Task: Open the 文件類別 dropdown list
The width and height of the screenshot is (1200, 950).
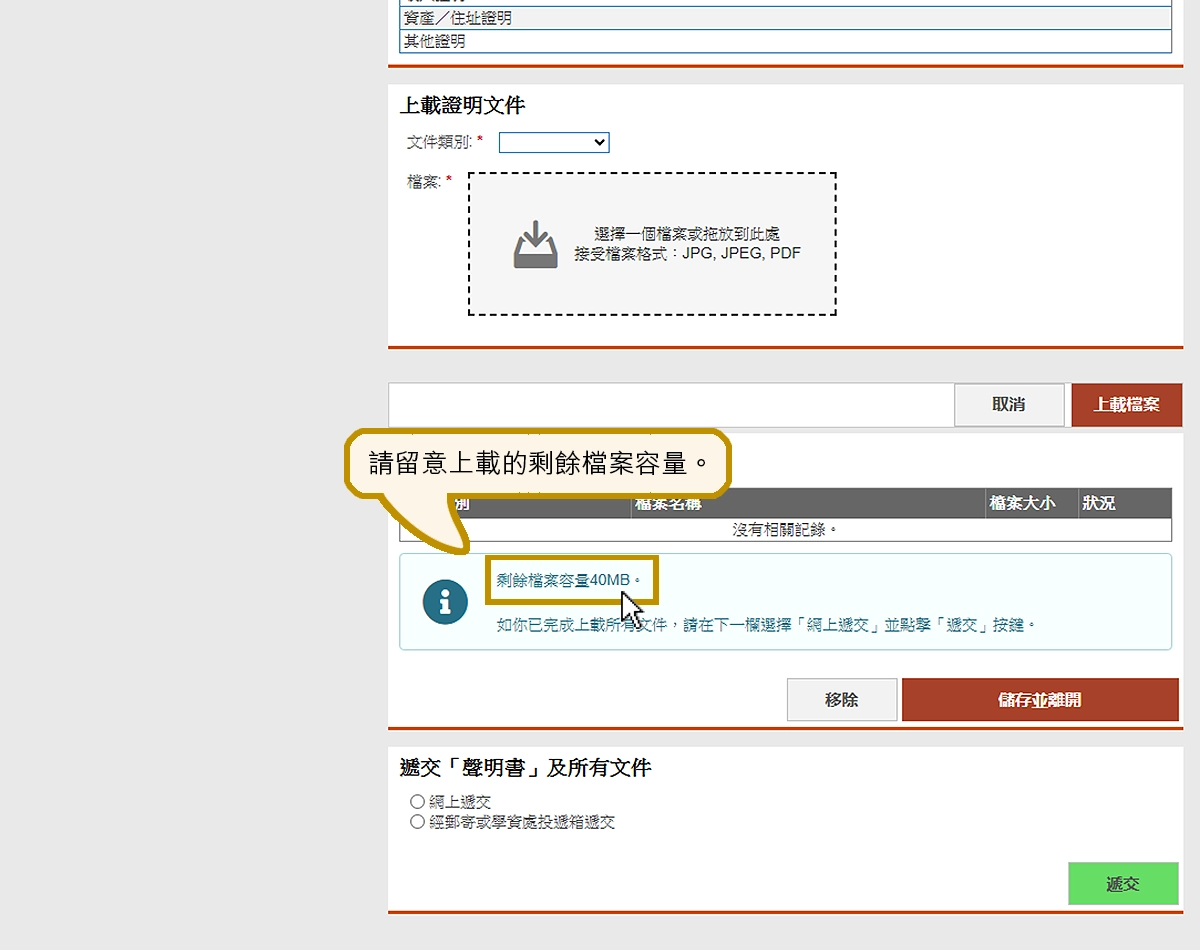Action: [x=554, y=143]
